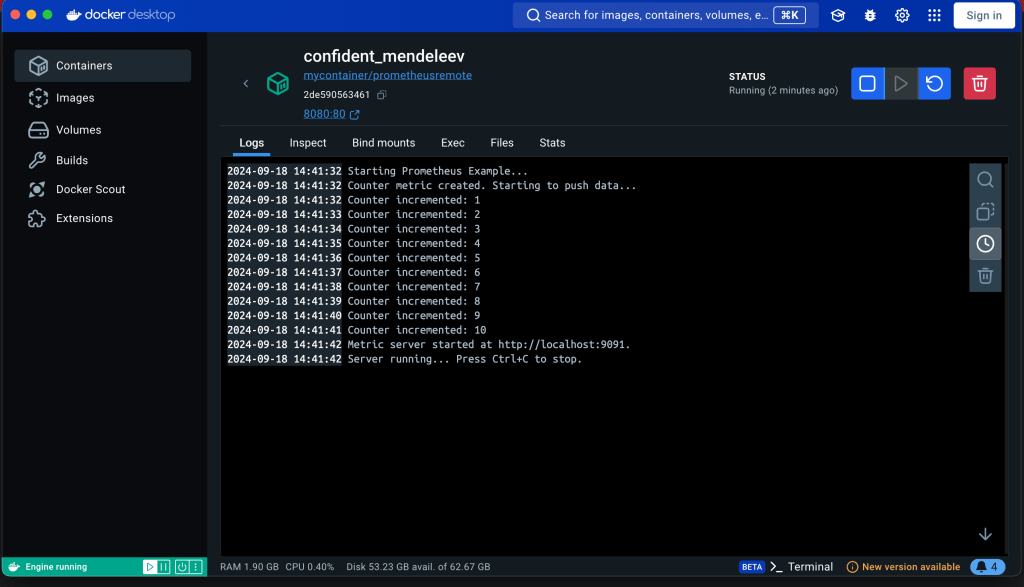This screenshot has height=587, width=1024.
Task: Click the CPU 0.40% usage text
Action: [x=310, y=567]
